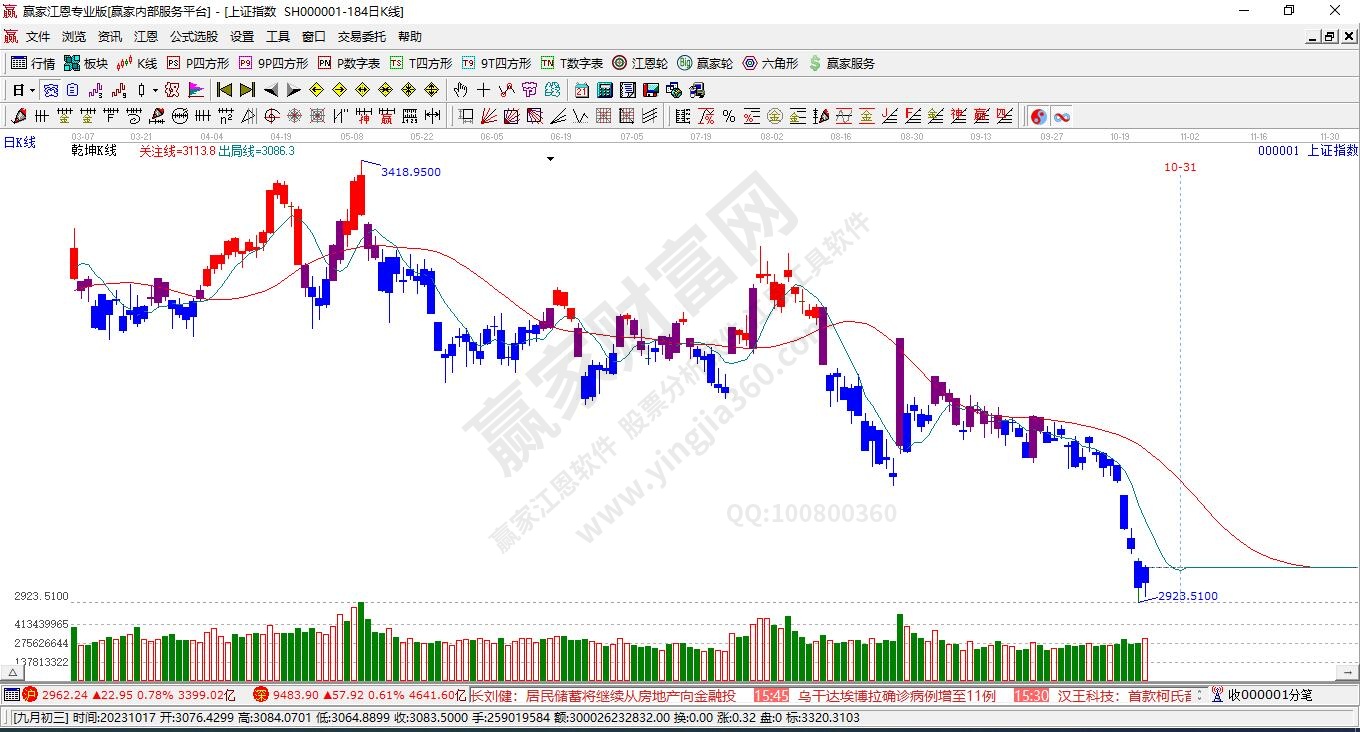The height and width of the screenshot is (732, 1360).
Task: Click the calculator icon in toolbar
Action: 604,90
